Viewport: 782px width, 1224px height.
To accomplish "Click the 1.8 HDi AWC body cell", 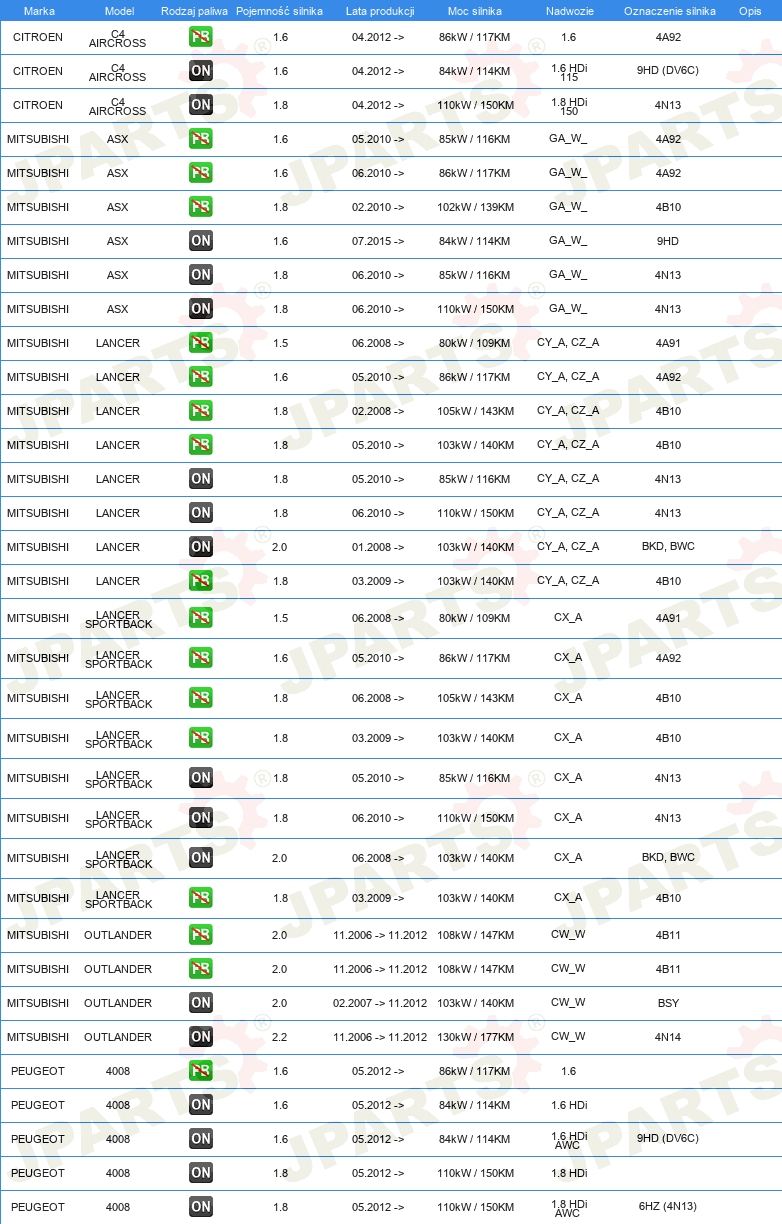I will pyautogui.click(x=569, y=1208).
